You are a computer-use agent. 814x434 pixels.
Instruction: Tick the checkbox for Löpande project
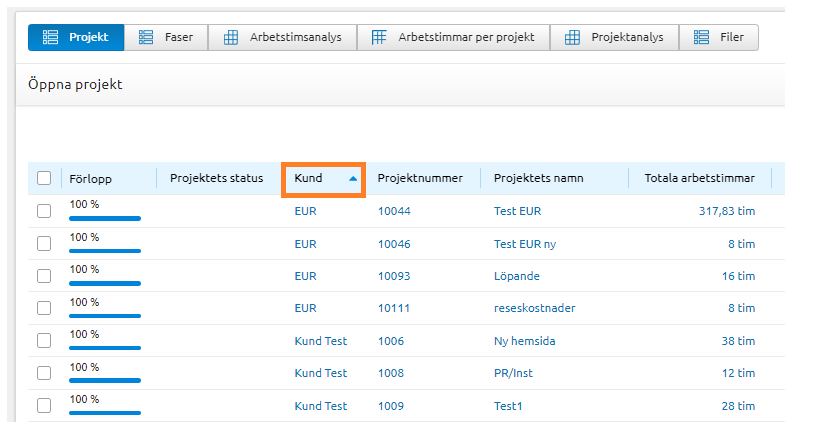[44, 276]
